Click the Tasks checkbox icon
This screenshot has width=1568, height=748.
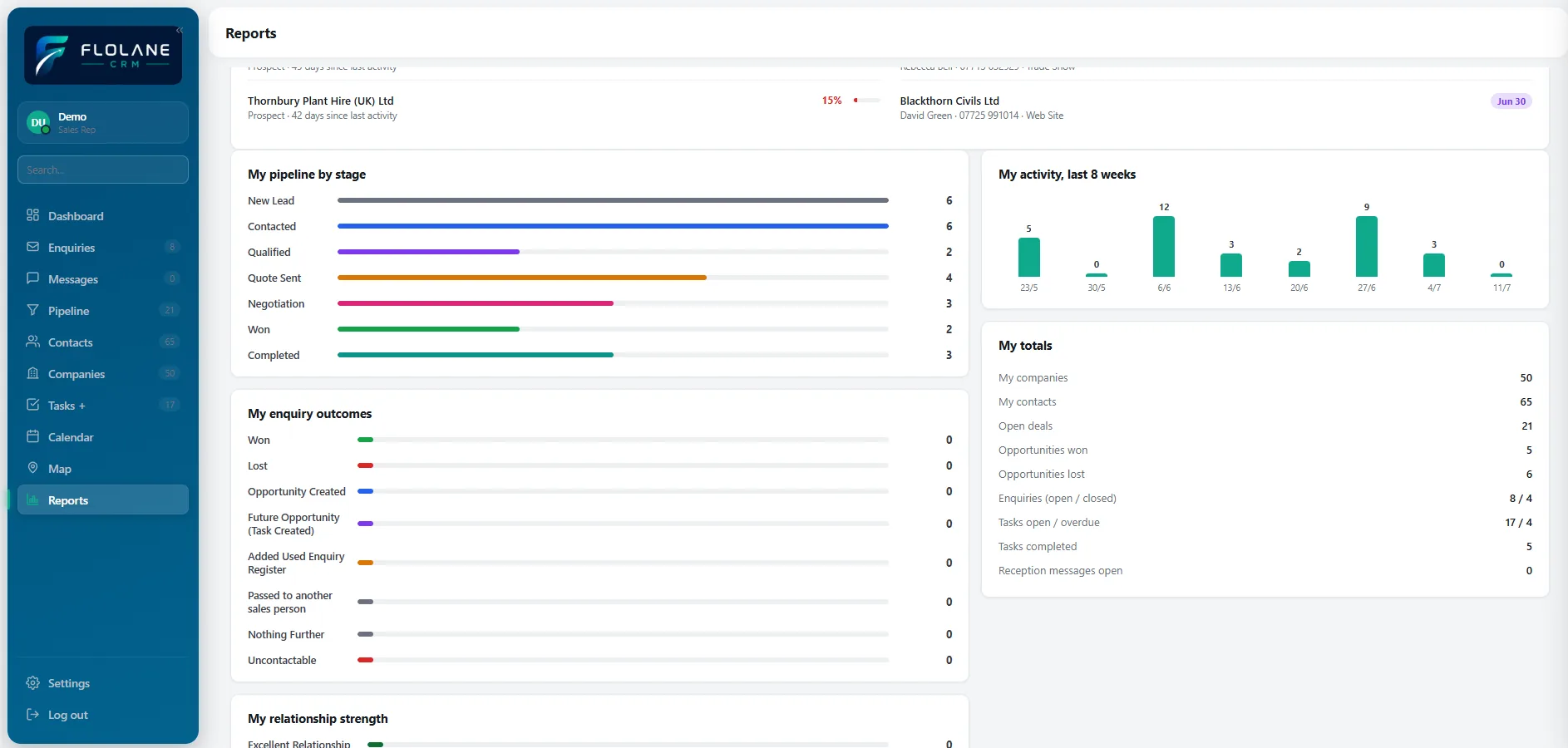coord(33,405)
